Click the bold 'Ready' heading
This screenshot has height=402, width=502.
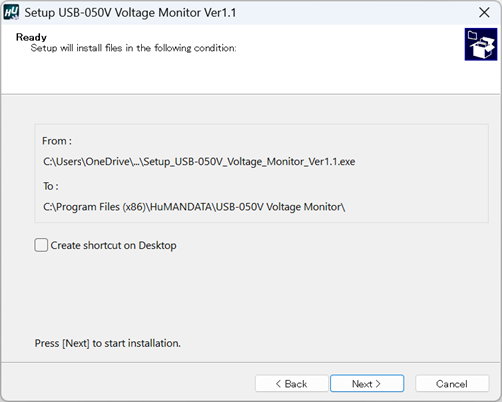pyautogui.click(x=31, y=37)
